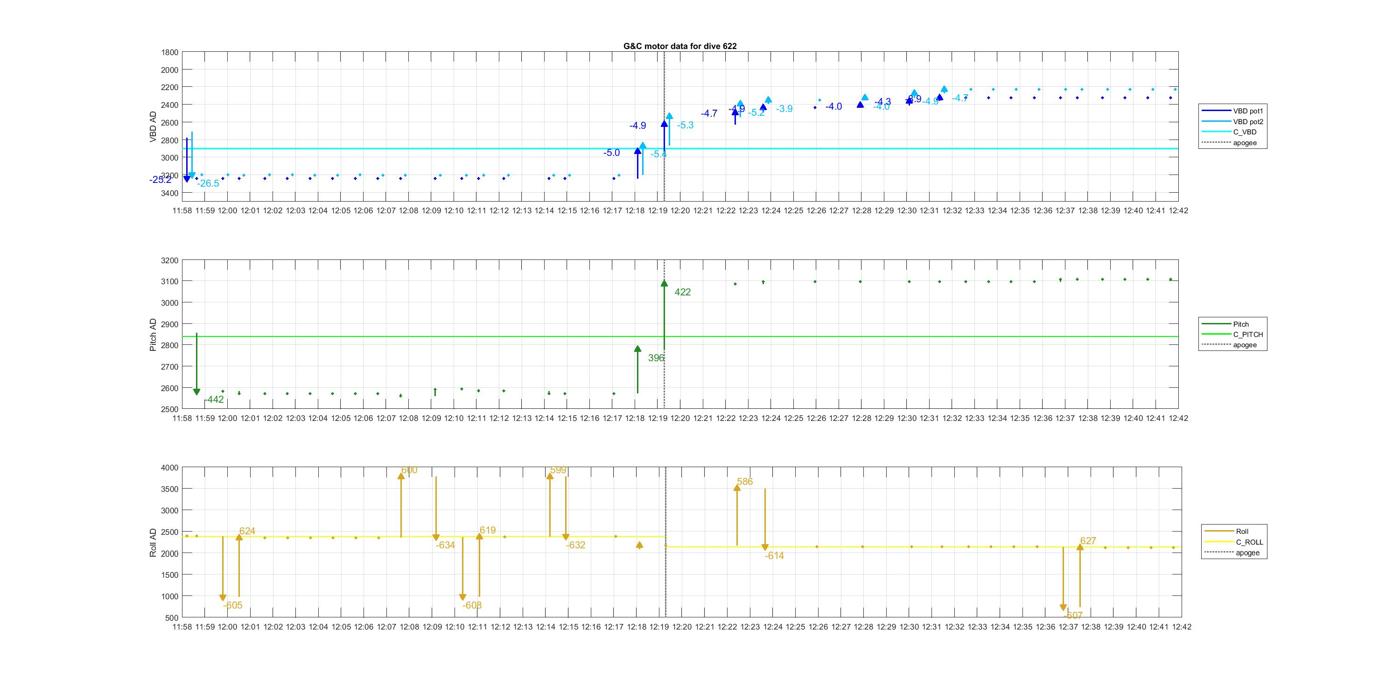Click the '-5.0' data label in VBD plot
Image resolution: width=1400 pixels, height=693 pixels.
point(611,153)
